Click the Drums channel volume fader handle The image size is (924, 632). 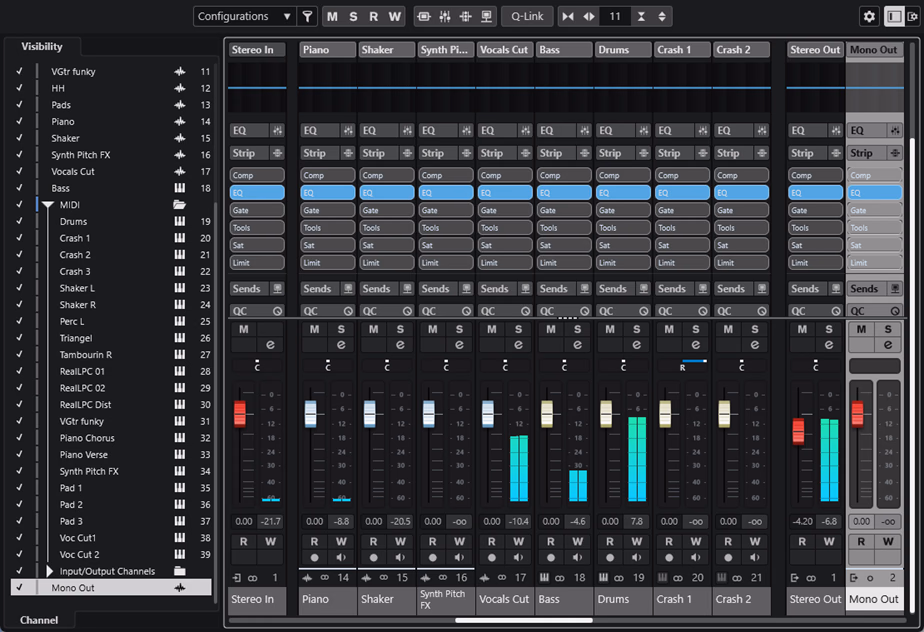(x=606, y=413)
